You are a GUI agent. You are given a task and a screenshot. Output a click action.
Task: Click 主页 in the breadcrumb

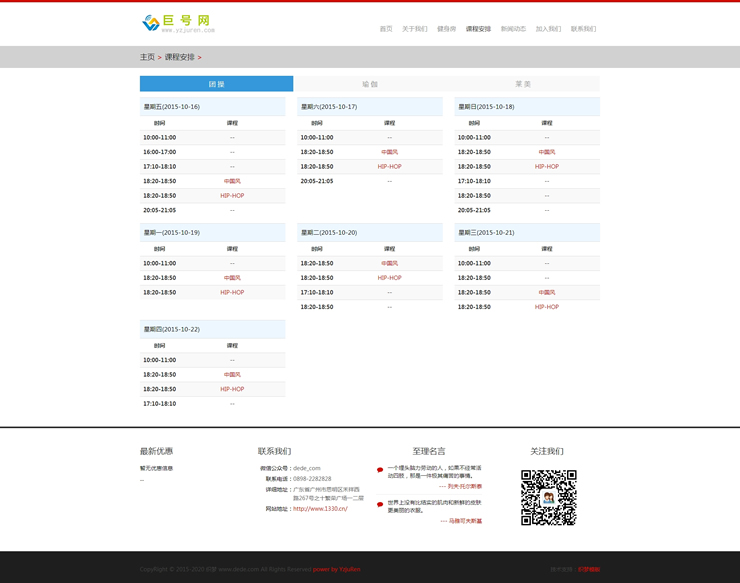coord(147,57)
